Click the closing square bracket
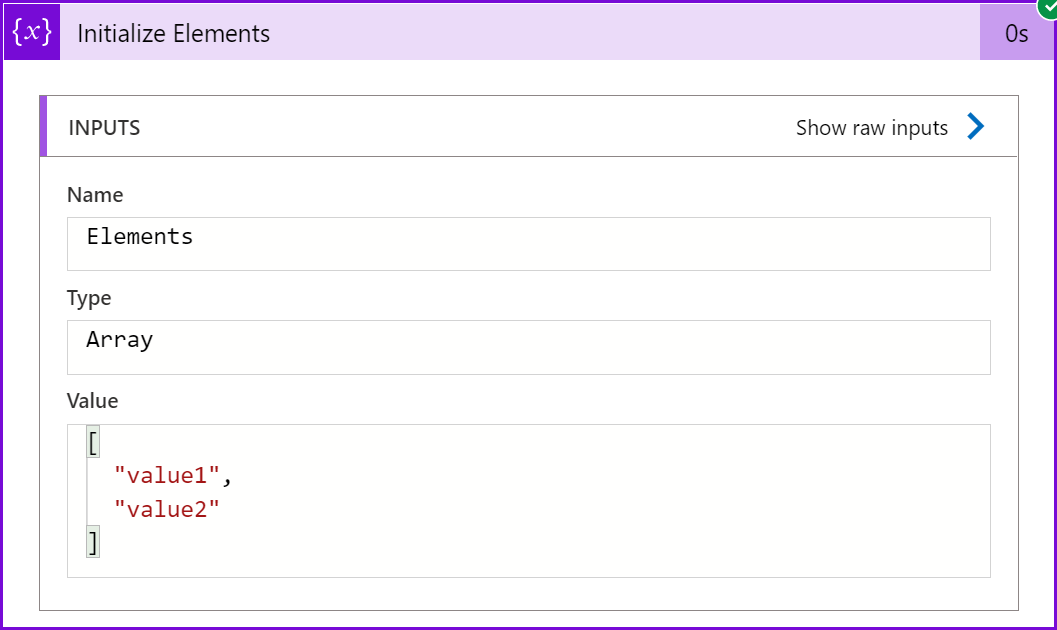 click(93, 543)
